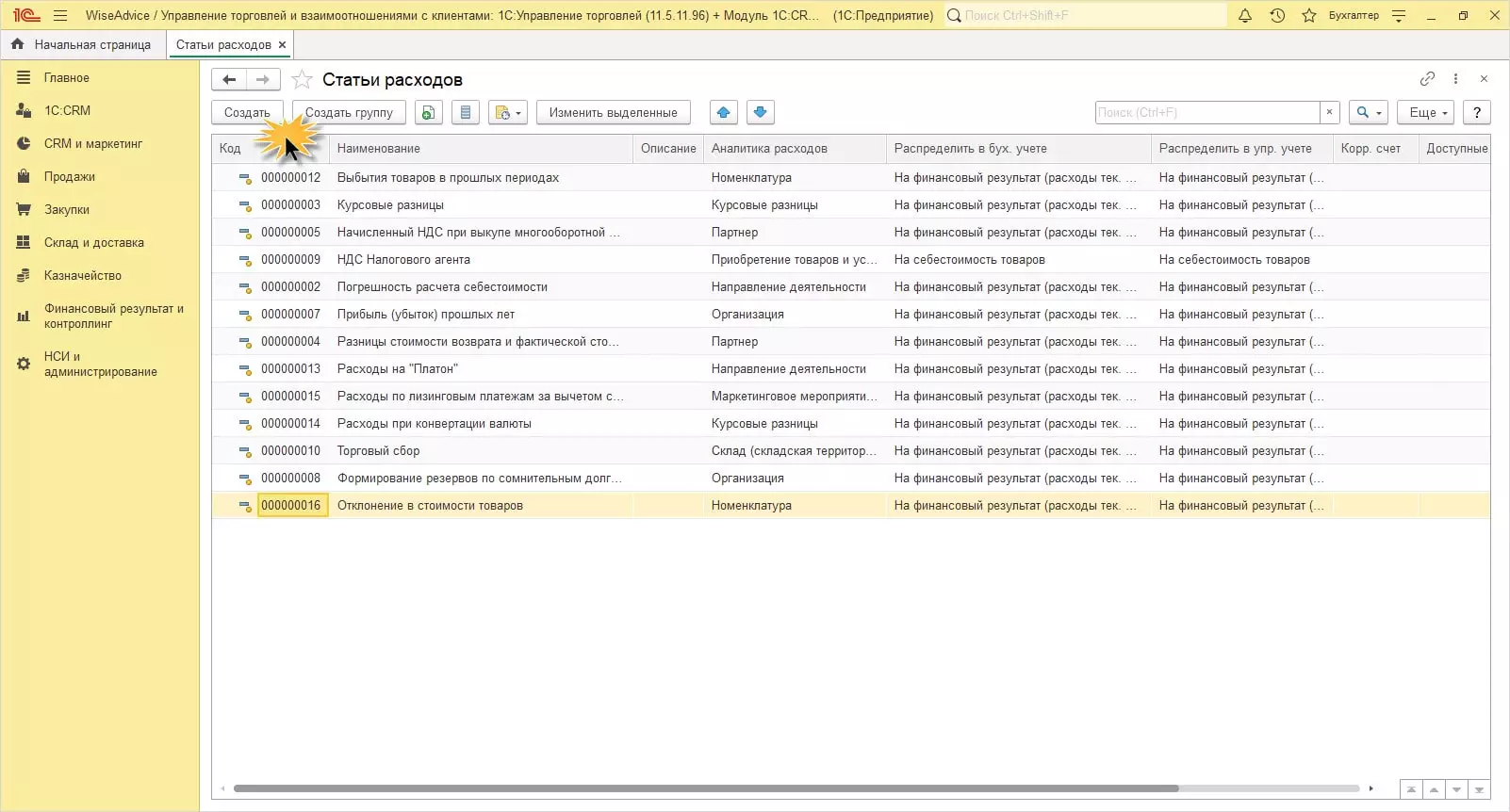Screen dimensions: 1510x812
Task: Navigate back with the left arrow
Action: click(229, 80)
